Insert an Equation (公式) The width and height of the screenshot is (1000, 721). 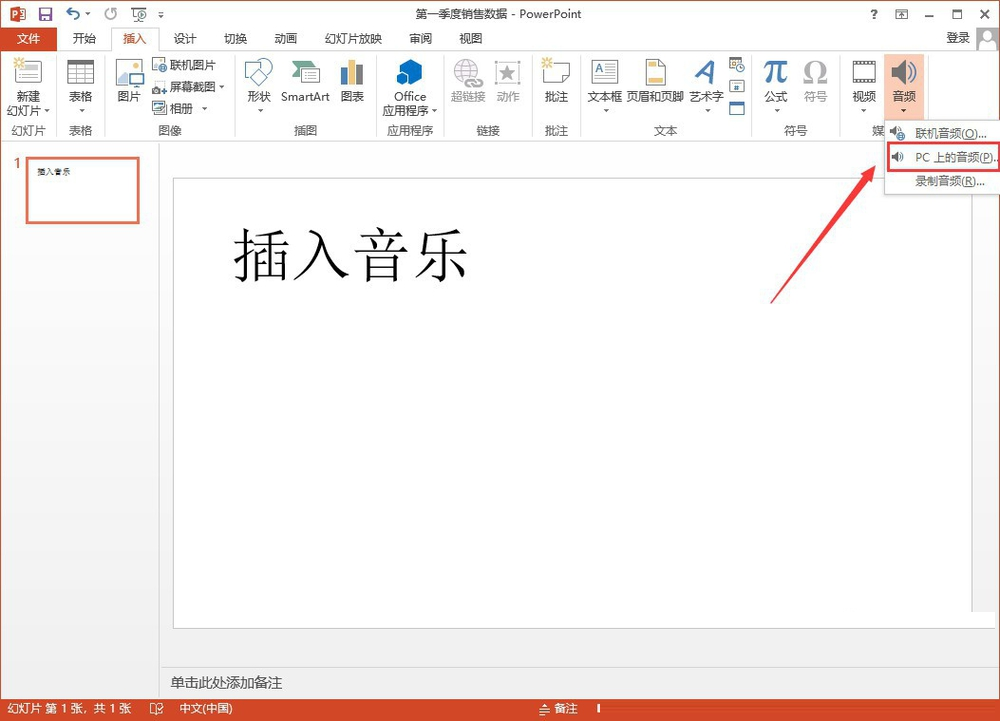point(776,81)
